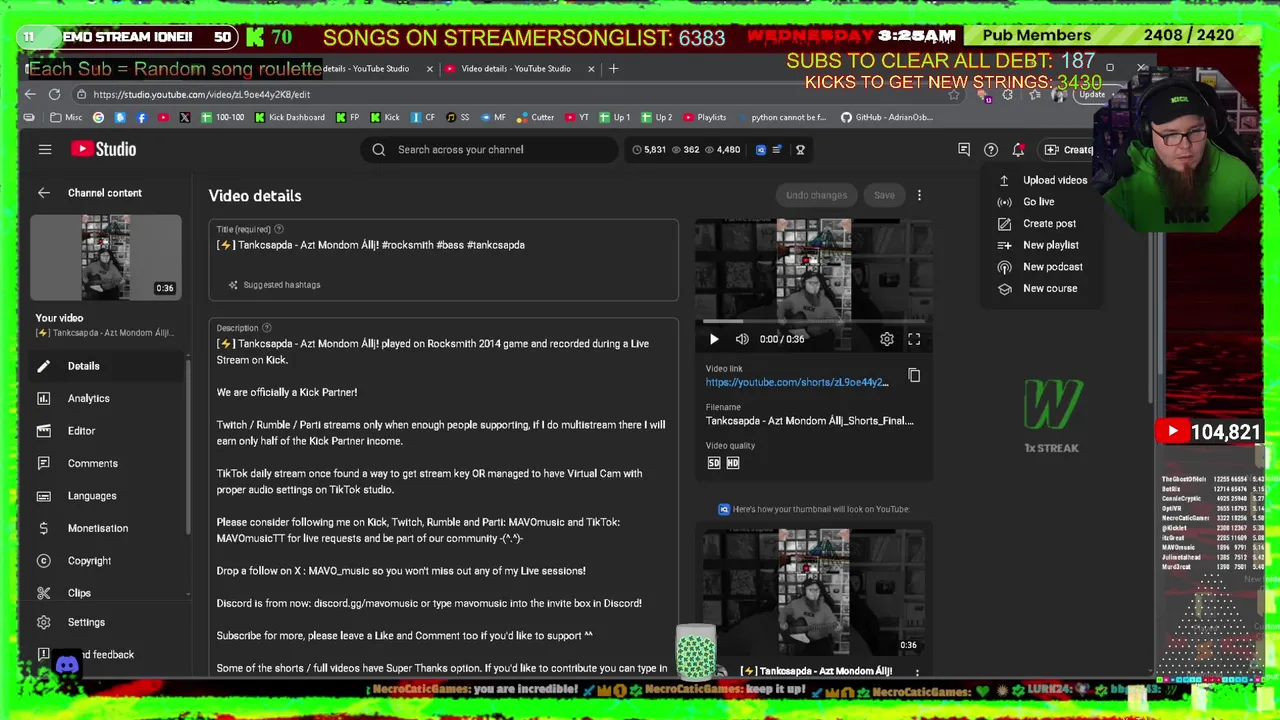Open the GitHub - AdrianOsb bookmark
Image resolution: width=1280 pixels, height=720 pixels.
coord(887,117)
